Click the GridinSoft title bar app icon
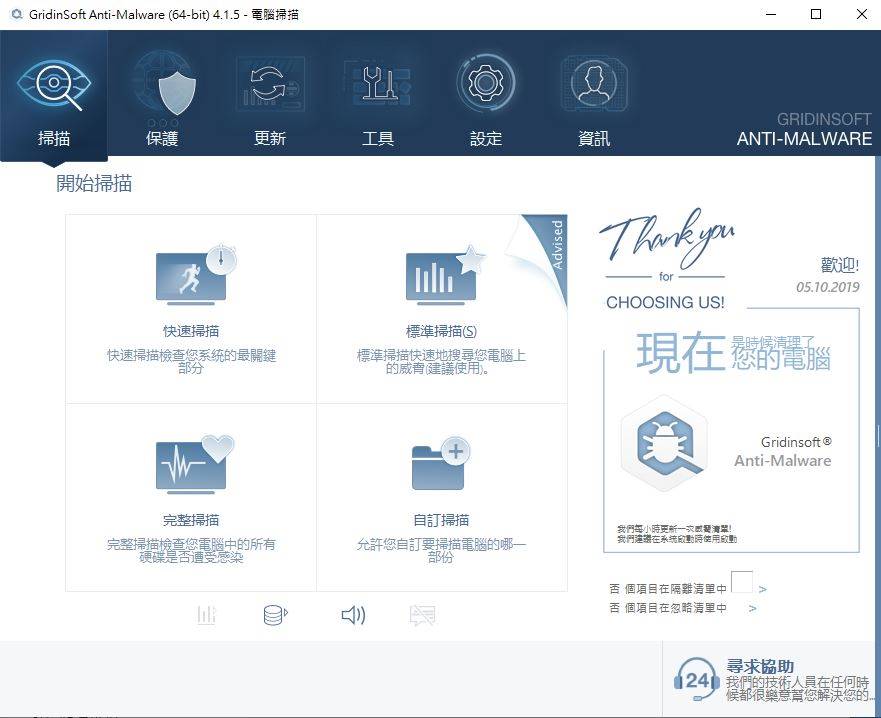 click(17, 14)
